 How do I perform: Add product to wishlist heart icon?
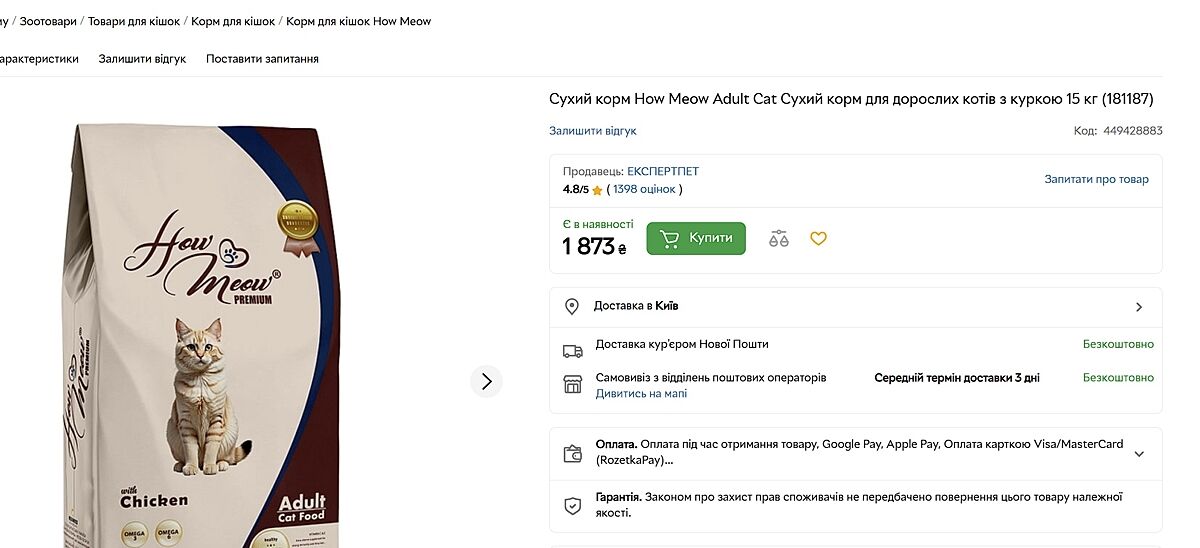818,239
